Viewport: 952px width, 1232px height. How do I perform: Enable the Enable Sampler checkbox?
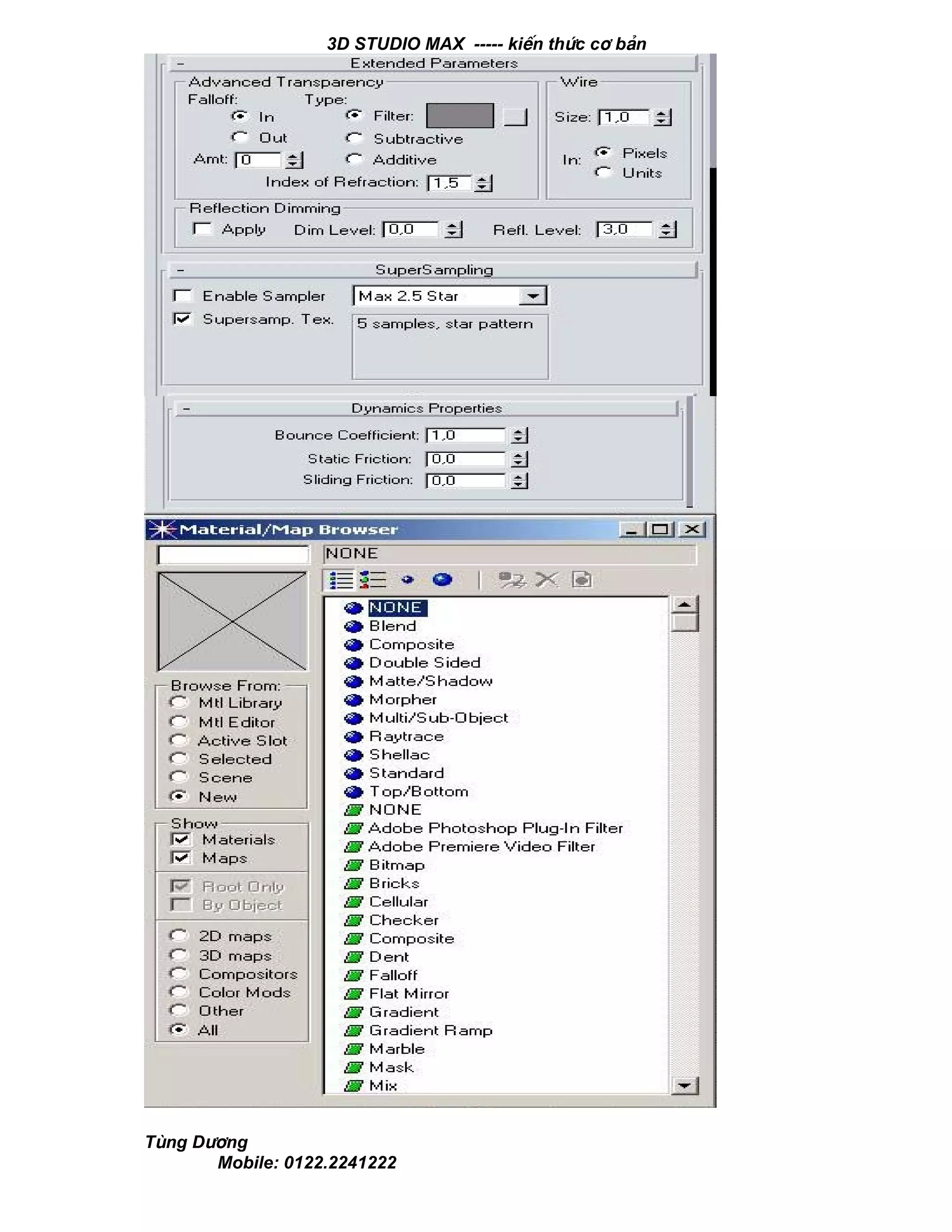pos(182,296)
